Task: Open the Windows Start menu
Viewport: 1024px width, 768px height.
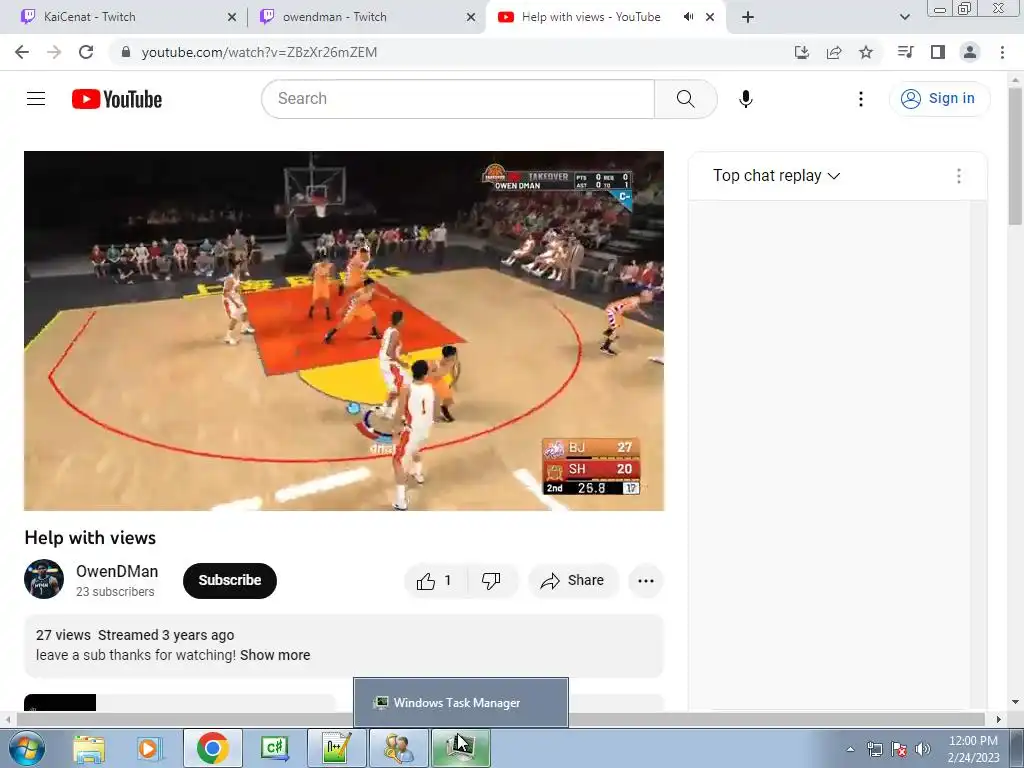Action: click(x=26, y=748)
